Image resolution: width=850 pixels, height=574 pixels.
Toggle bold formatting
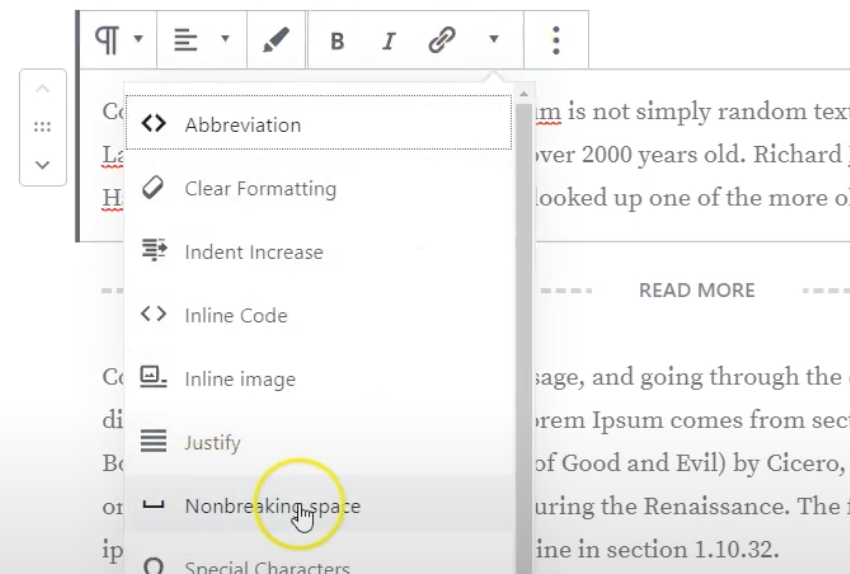click(337, 41)
